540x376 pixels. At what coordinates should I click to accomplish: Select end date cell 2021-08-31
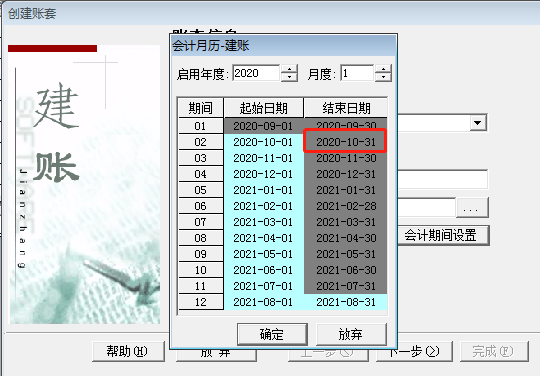click(x=345, y=302)
